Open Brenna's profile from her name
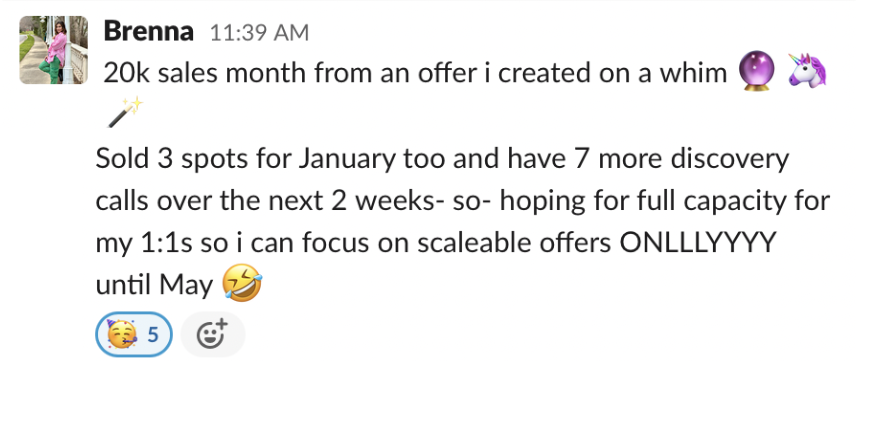The height and width of the screenshot is (426, 876). click(x=147, y=31)
